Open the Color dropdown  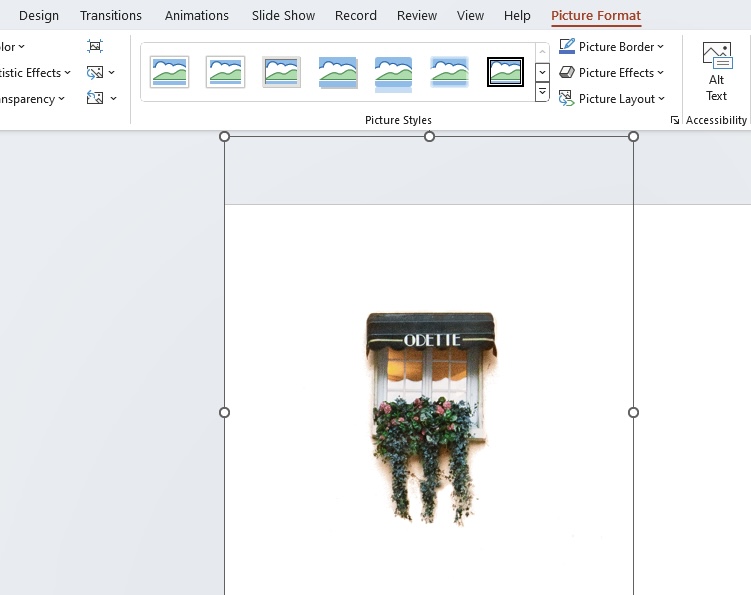[x=12, y=47]
